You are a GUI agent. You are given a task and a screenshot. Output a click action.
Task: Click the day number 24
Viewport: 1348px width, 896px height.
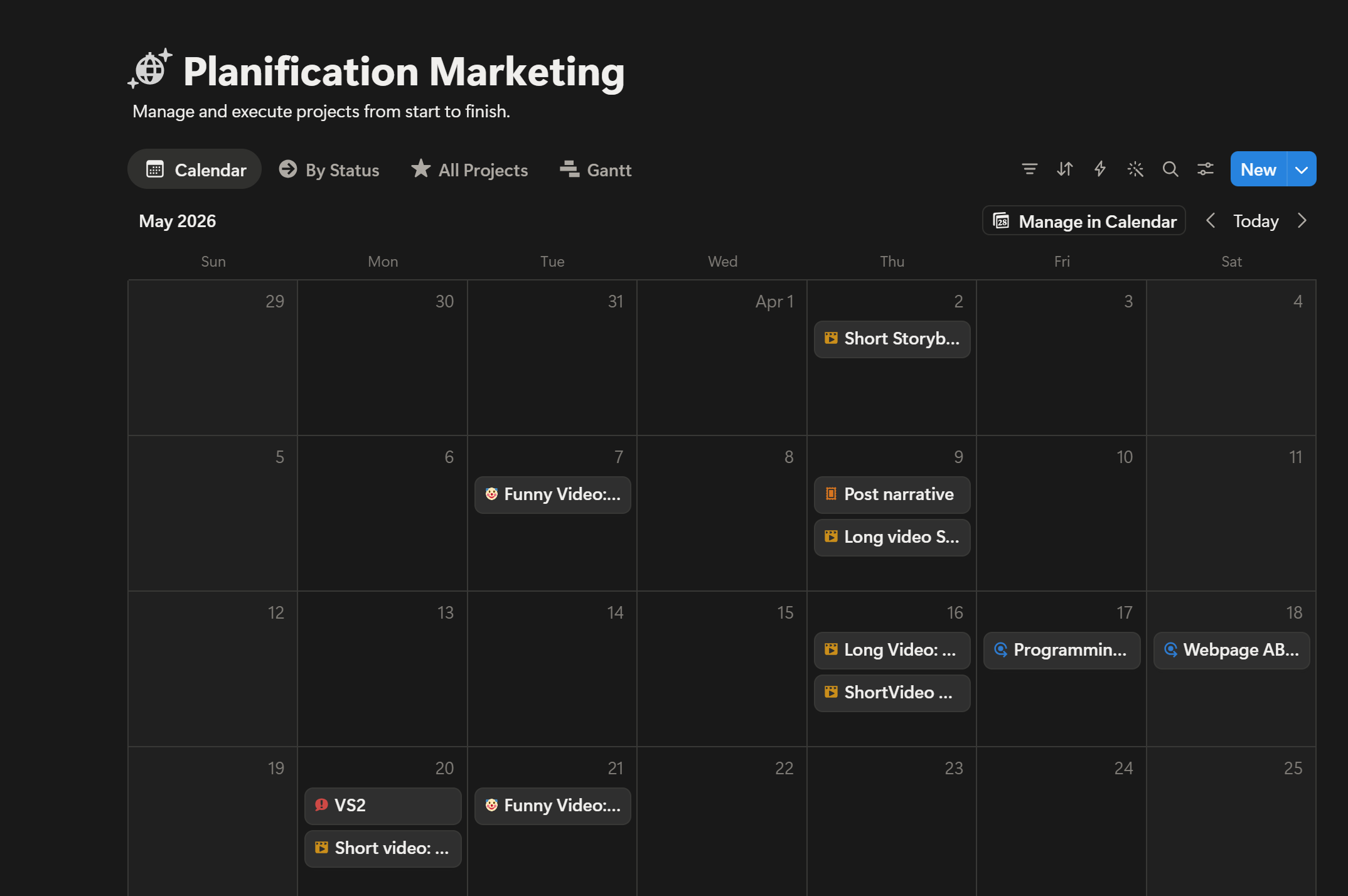[1123, 768]
